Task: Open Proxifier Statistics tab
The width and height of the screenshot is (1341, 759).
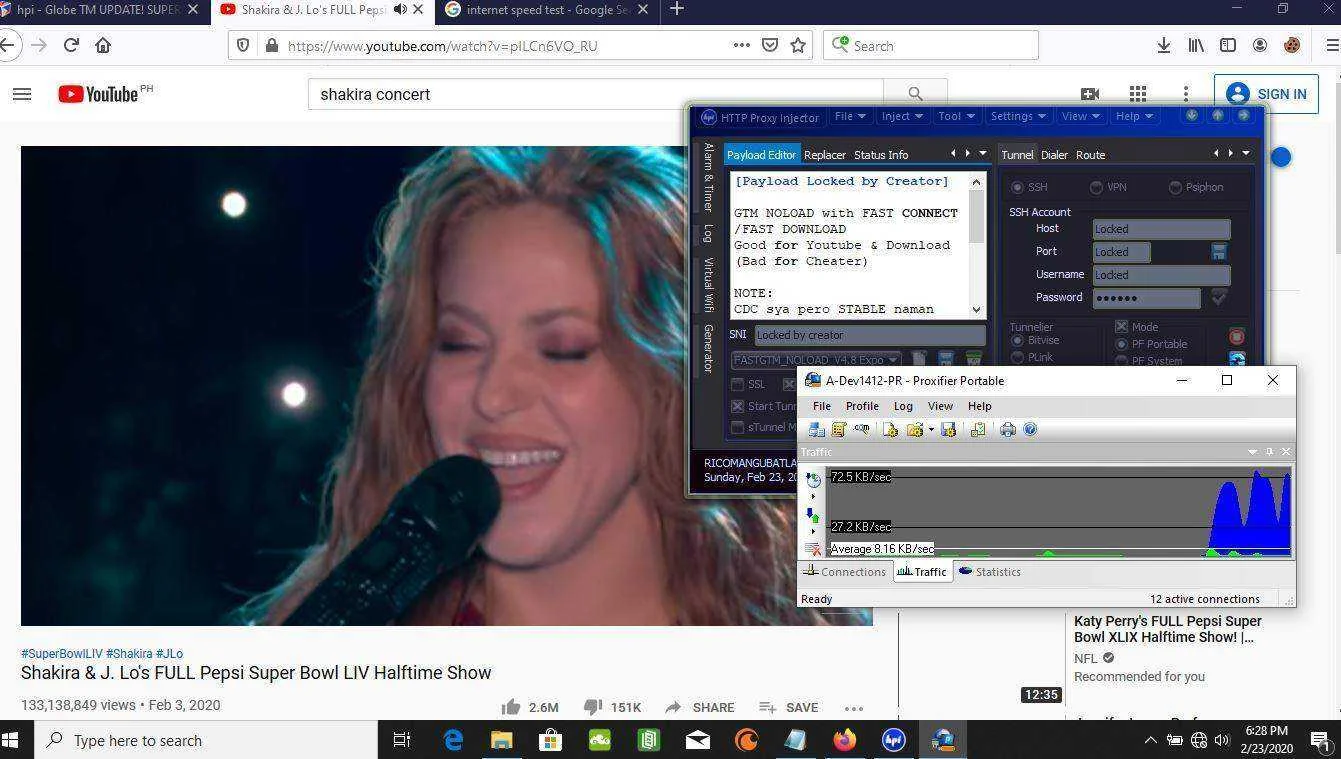Action: 989,572
